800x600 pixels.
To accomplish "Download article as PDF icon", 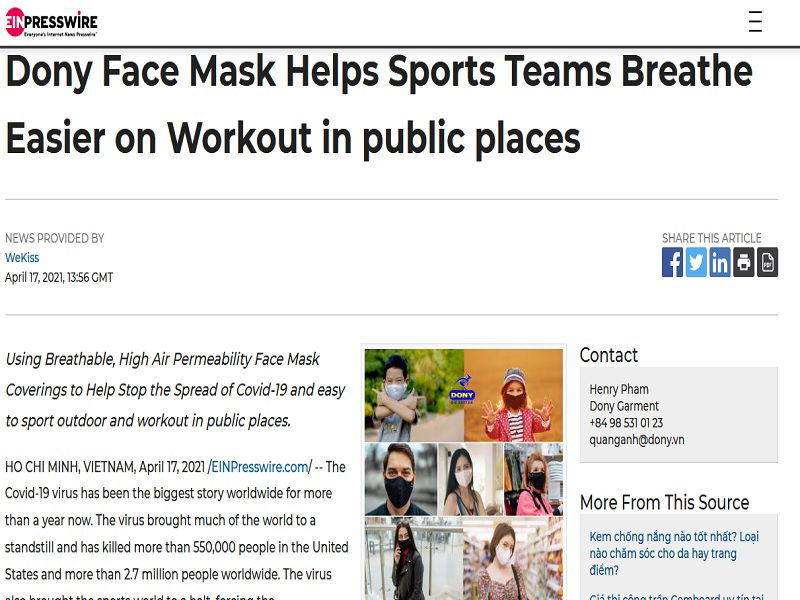I will coord(767,262).
